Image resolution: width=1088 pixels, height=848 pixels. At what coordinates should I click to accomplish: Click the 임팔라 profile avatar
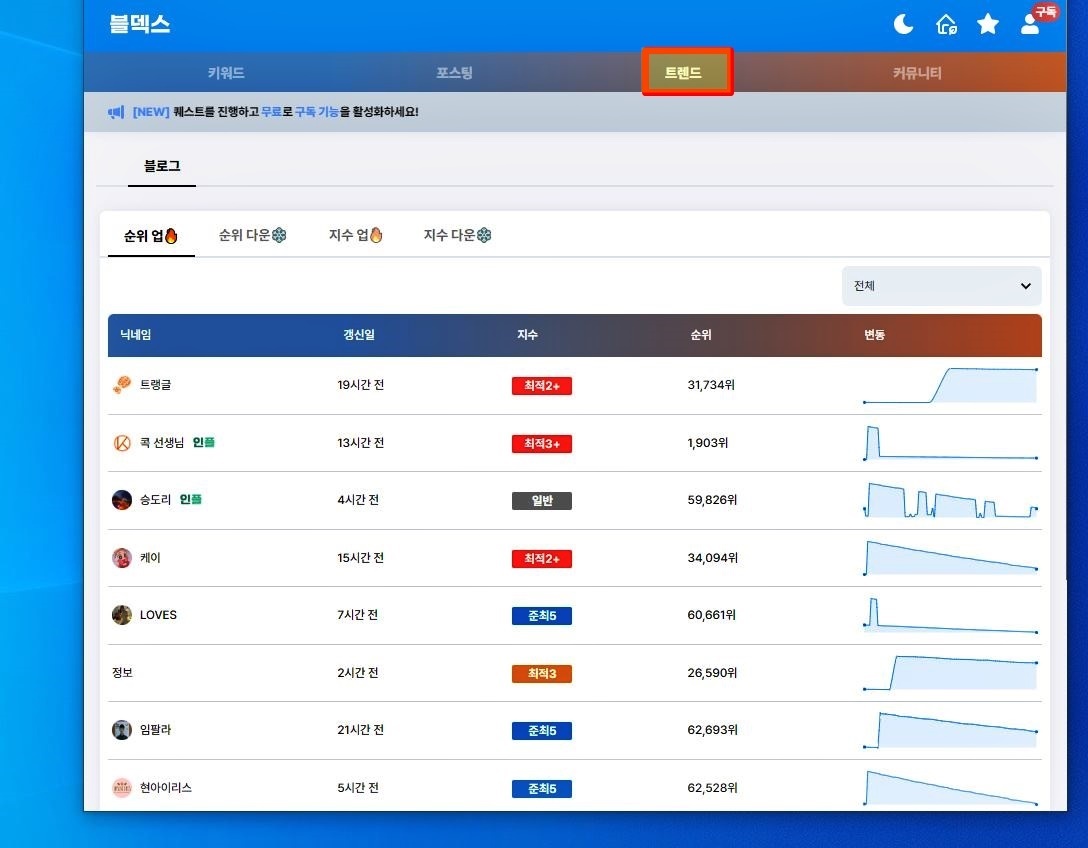pos(122,730)
